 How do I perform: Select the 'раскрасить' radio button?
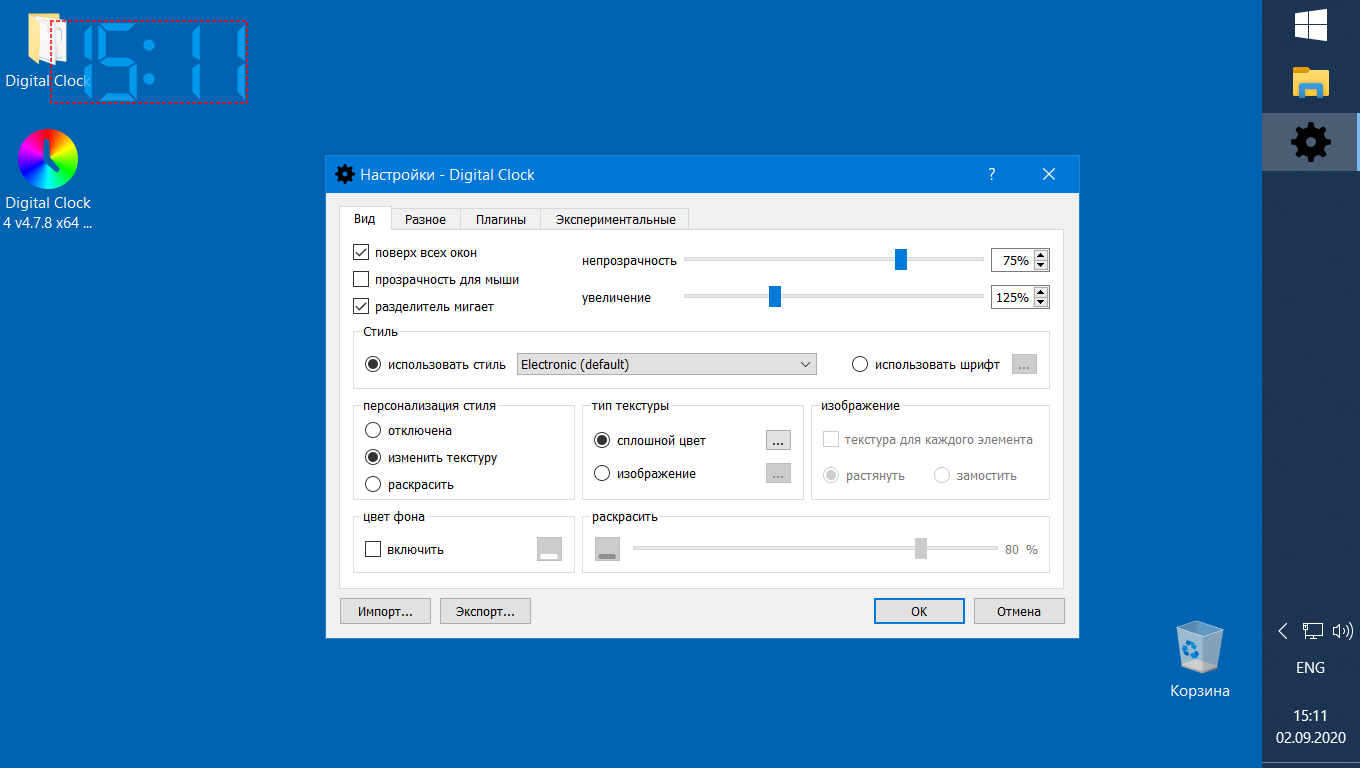tap(373, 484)
